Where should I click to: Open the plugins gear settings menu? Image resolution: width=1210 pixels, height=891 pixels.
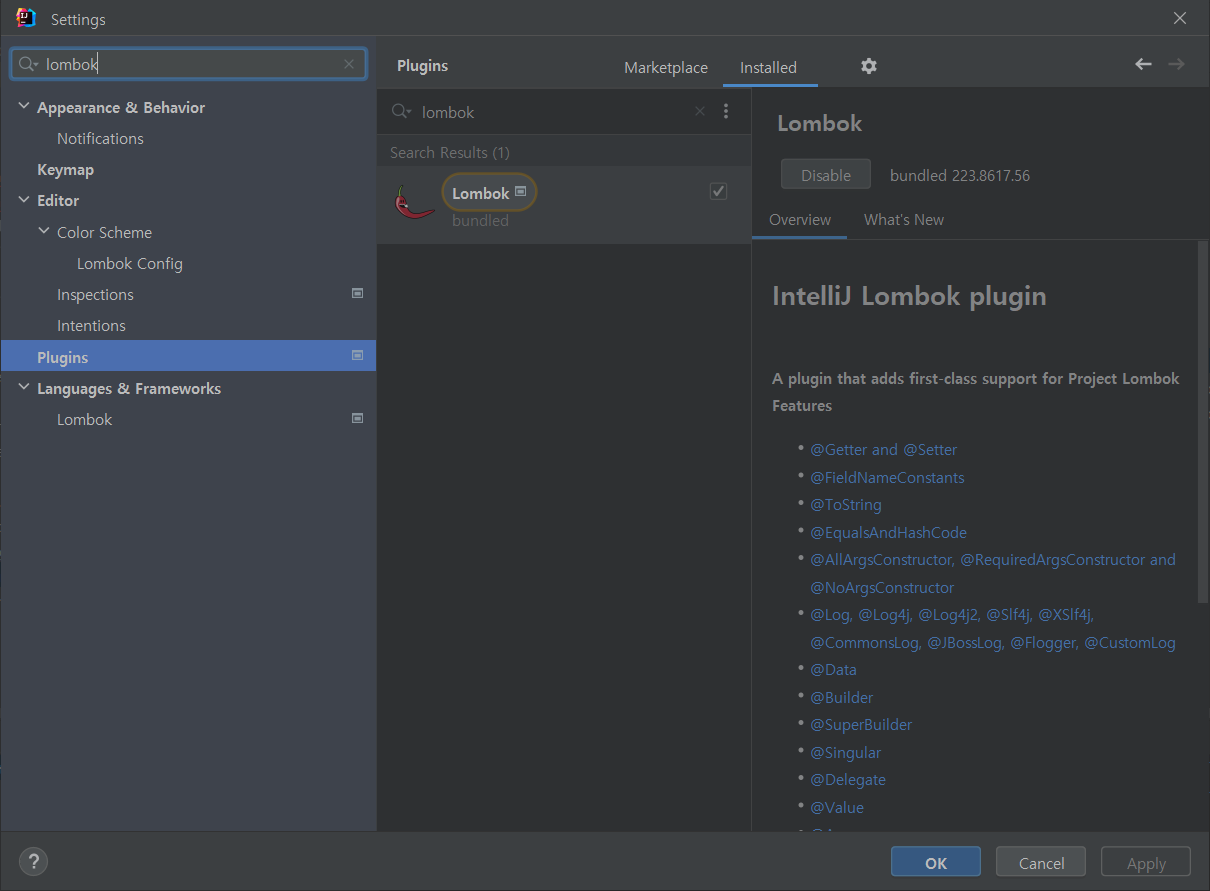tap(869, 66)
